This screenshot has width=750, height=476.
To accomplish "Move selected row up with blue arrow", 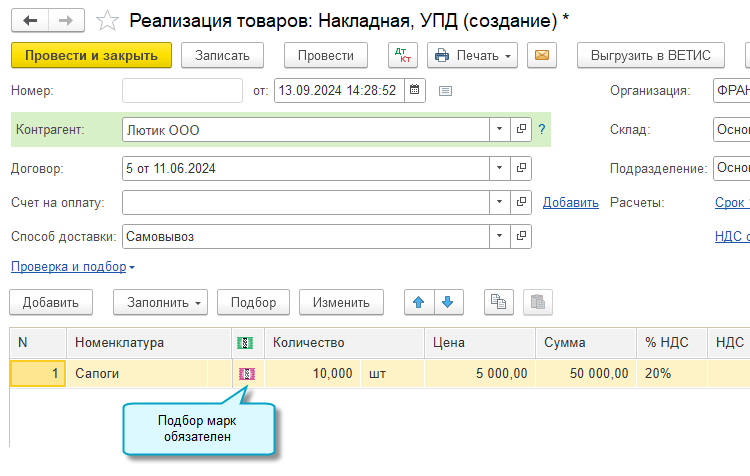I will coord(419,302).
